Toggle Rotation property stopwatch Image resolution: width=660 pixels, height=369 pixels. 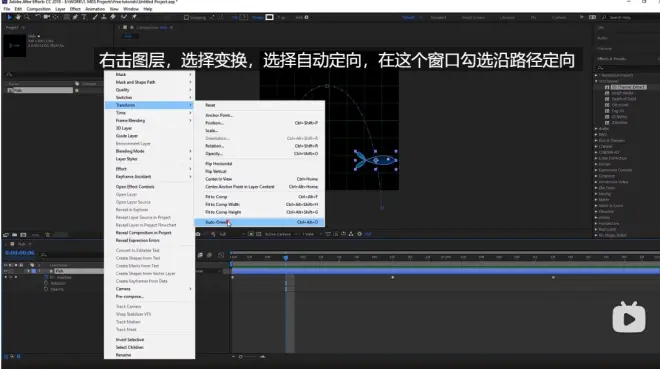(46, 283)
